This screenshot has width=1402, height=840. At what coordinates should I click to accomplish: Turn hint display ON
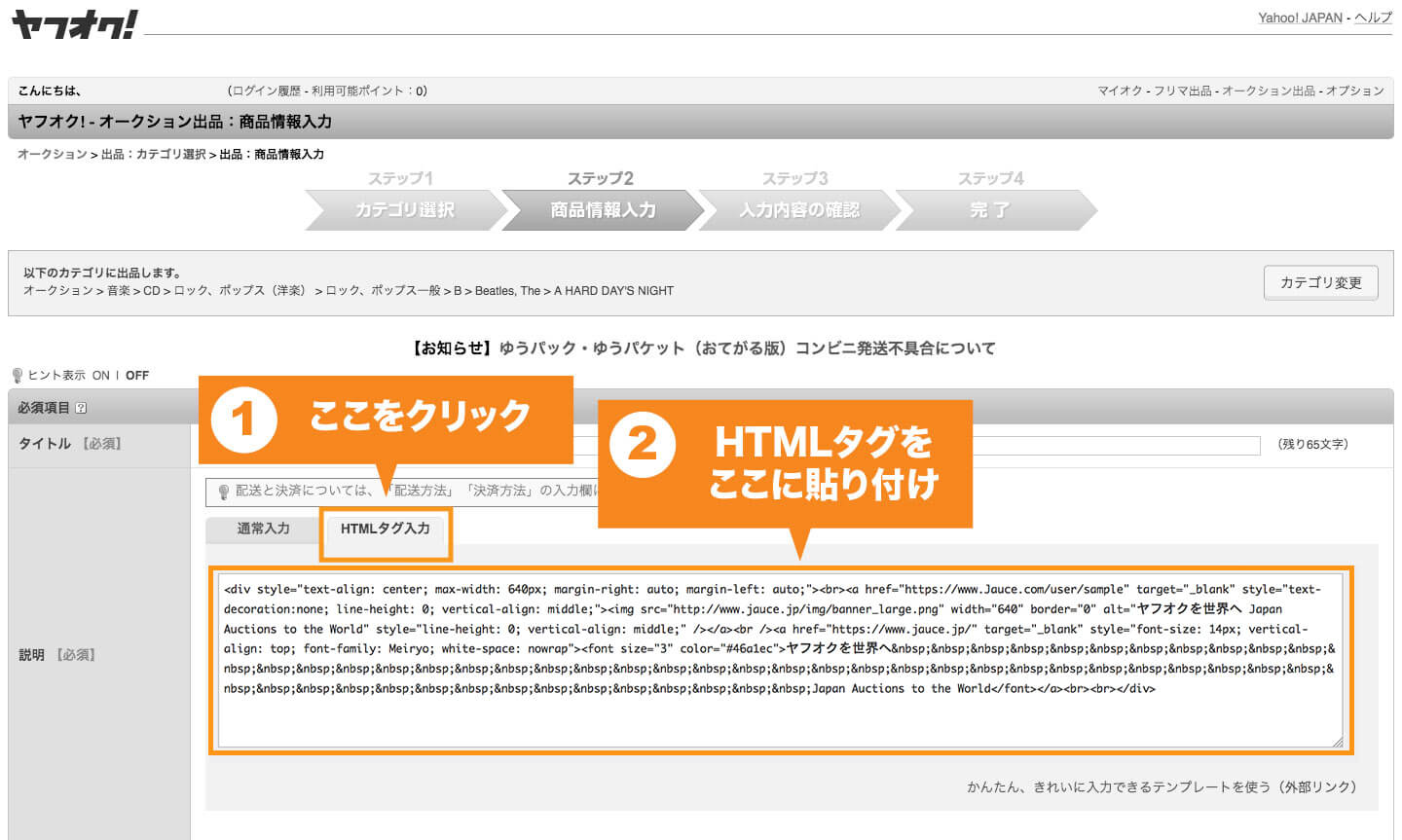coord(101,375)
